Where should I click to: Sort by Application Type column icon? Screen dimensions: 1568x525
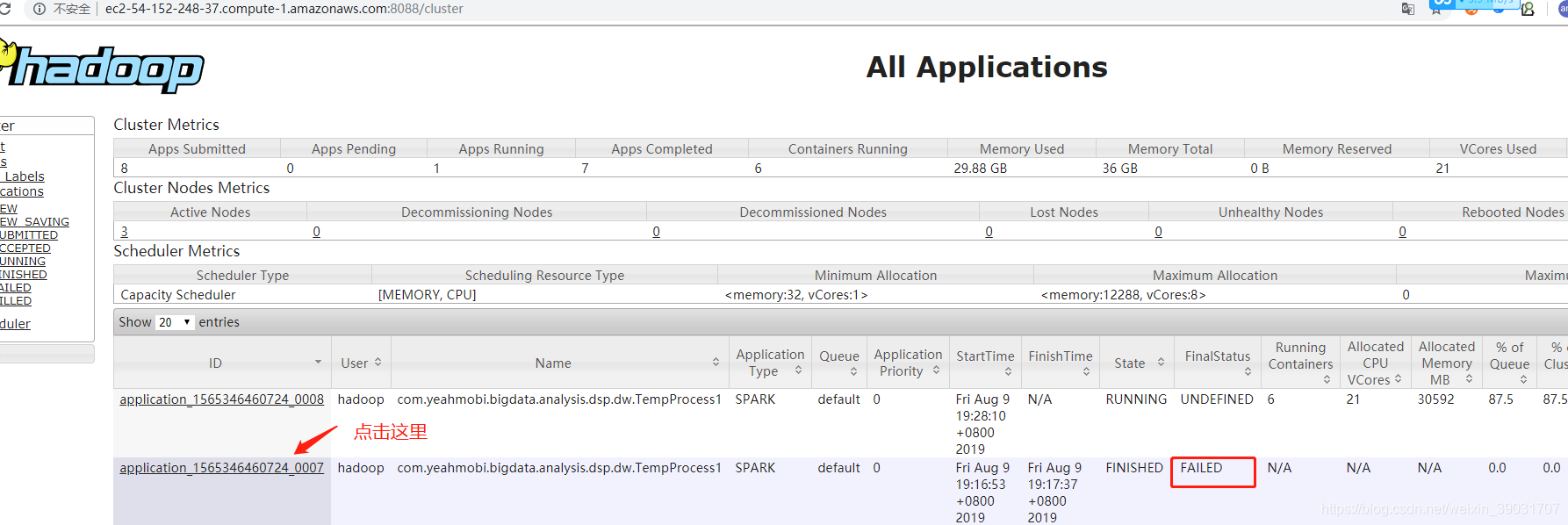coord(798,370)
